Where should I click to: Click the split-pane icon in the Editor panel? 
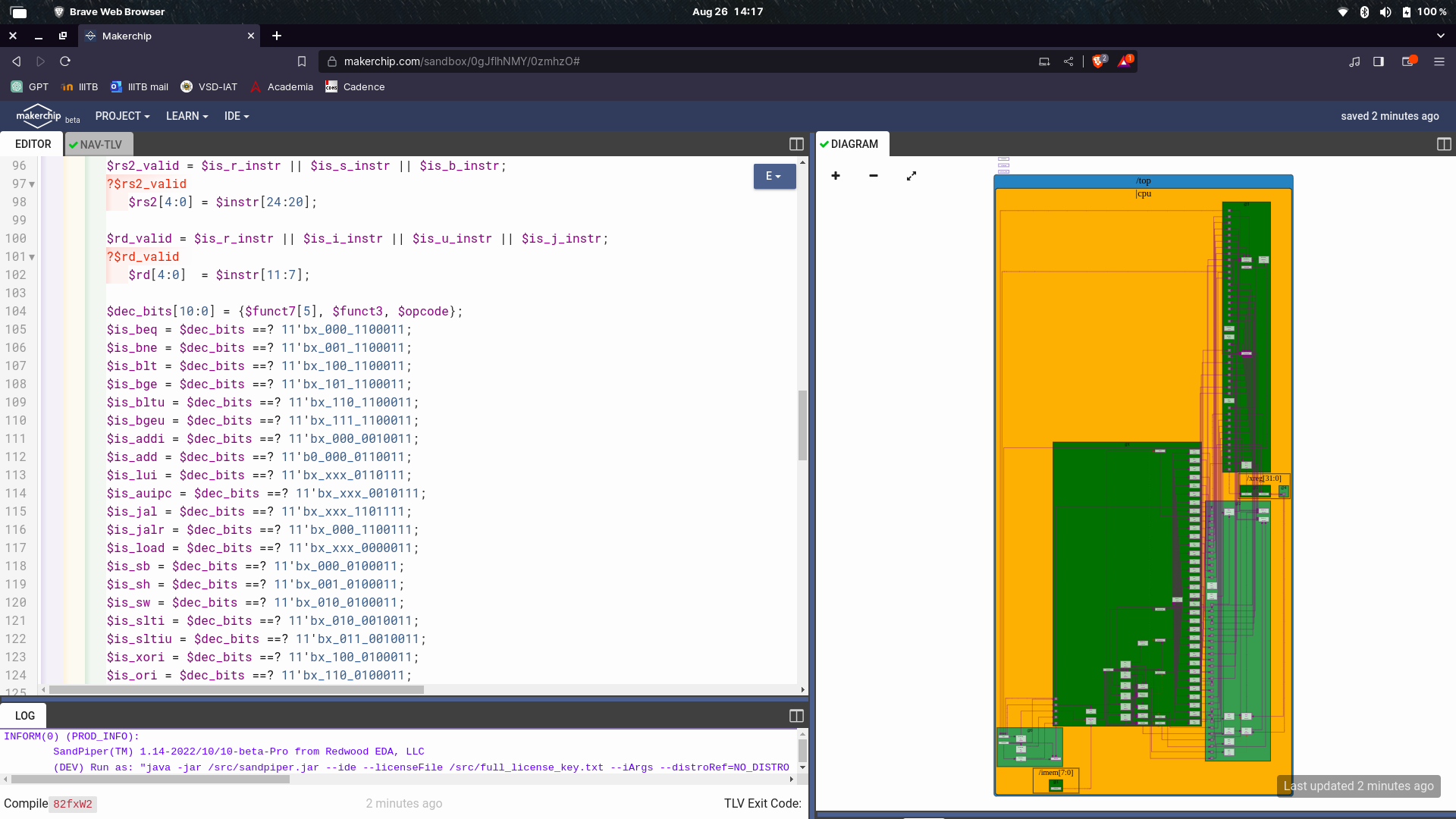[x=796, y=143]
